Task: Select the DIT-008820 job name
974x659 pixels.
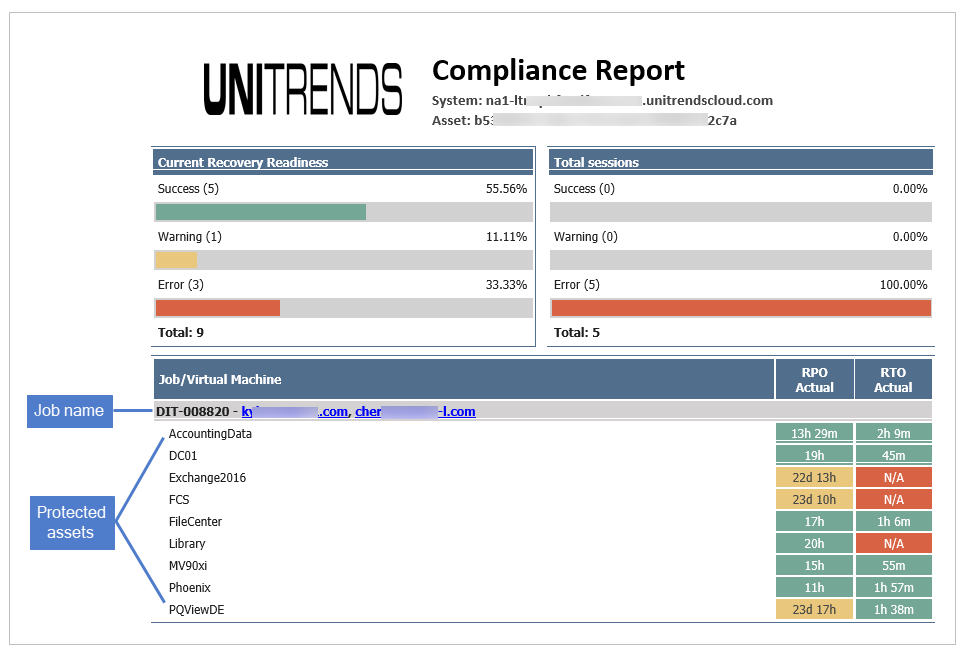Action: point(193,411)
